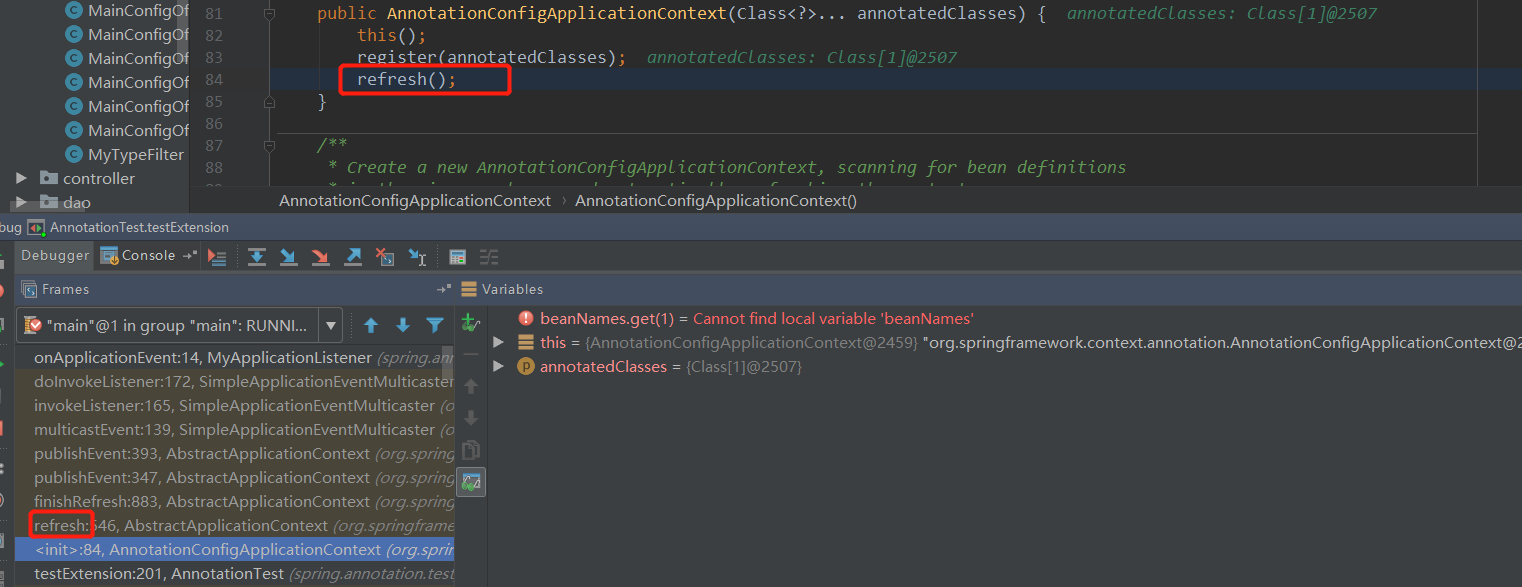Select the testExtension:201 AnnotationTest frame

[x=235, y=573]
